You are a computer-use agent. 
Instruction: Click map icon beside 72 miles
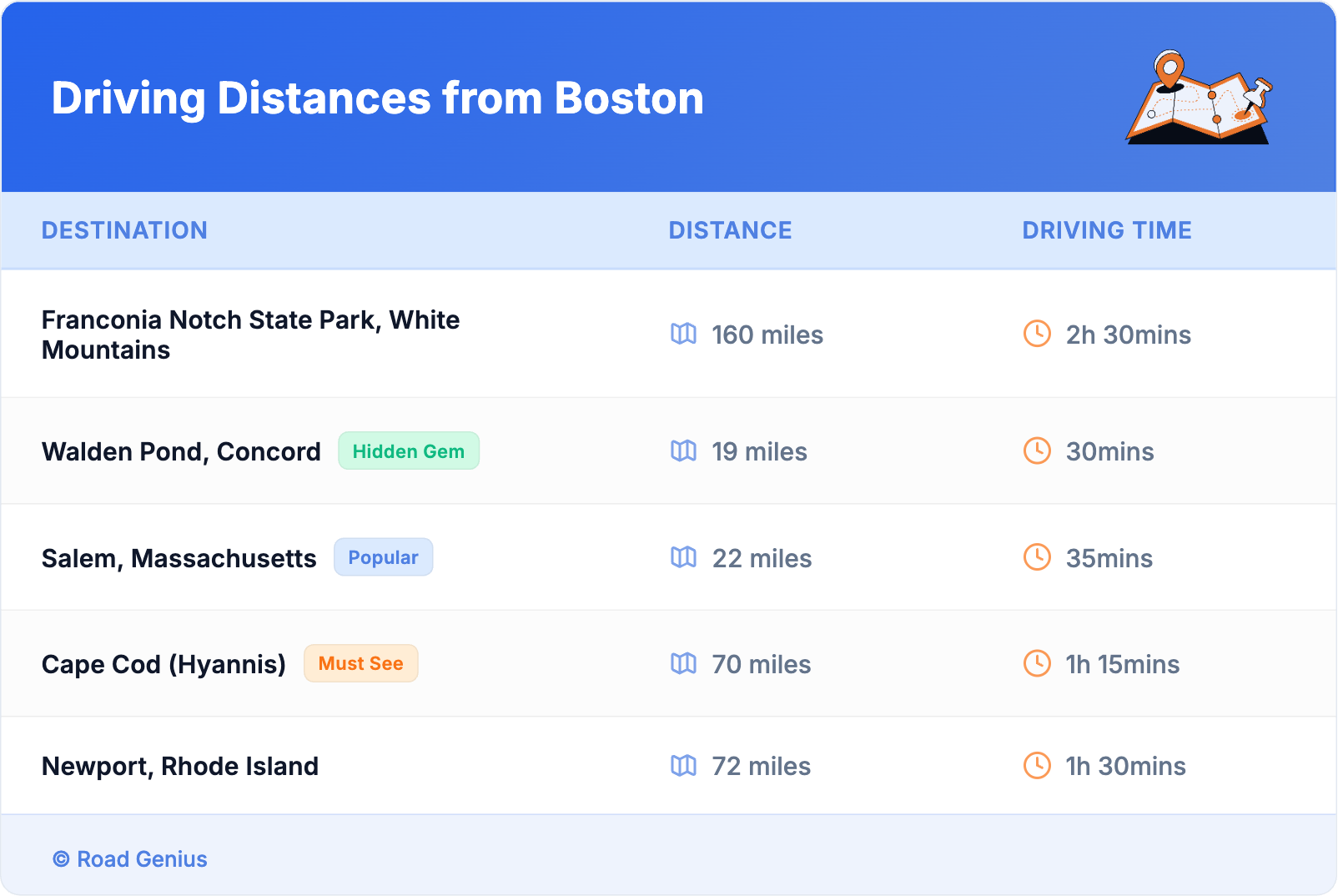683,765
